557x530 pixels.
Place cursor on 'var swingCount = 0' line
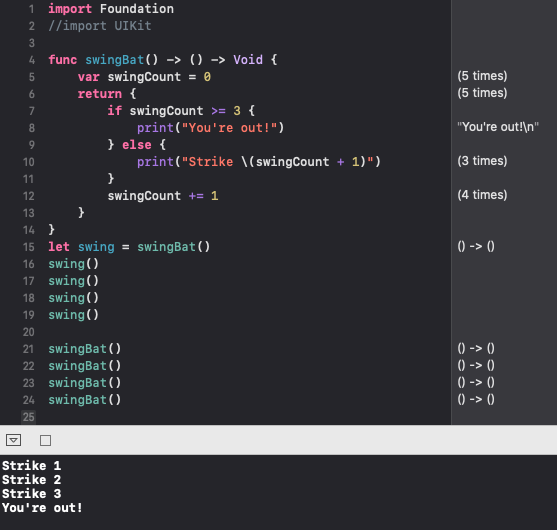coord(144,77)
